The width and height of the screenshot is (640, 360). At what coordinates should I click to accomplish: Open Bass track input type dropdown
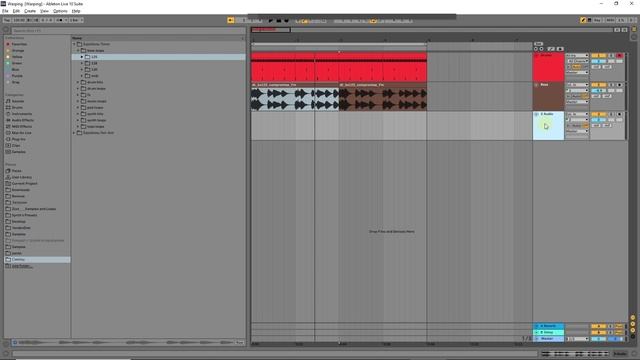click(x=577, y=85)
